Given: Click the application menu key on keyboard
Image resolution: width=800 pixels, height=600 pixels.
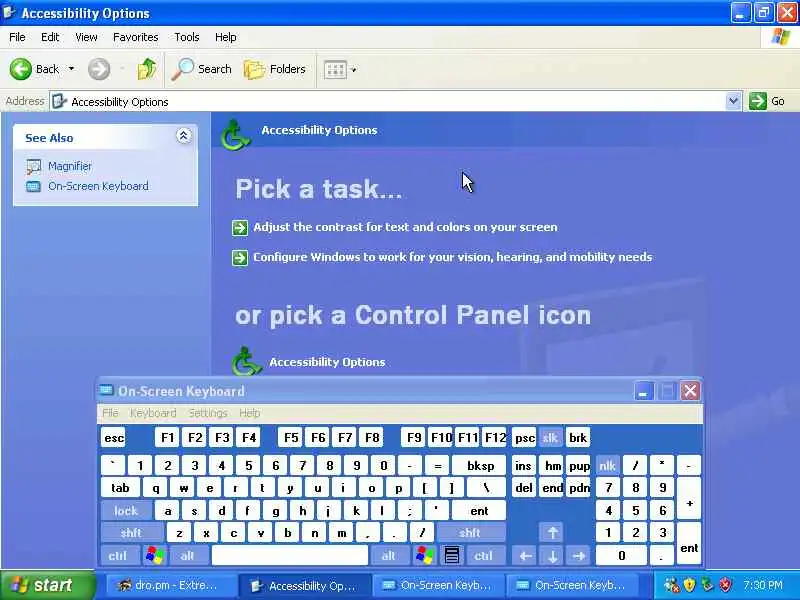Looking at the screenshot, I should pyautogui.click(x=452, y=555).
